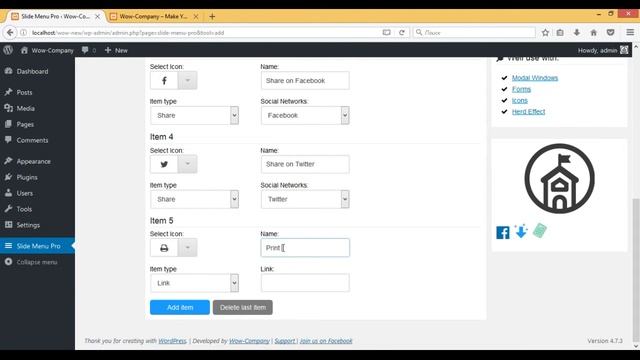Open the Facebook icon picker for Item 3
Screen dimensions: 640x360
point(164,80)
